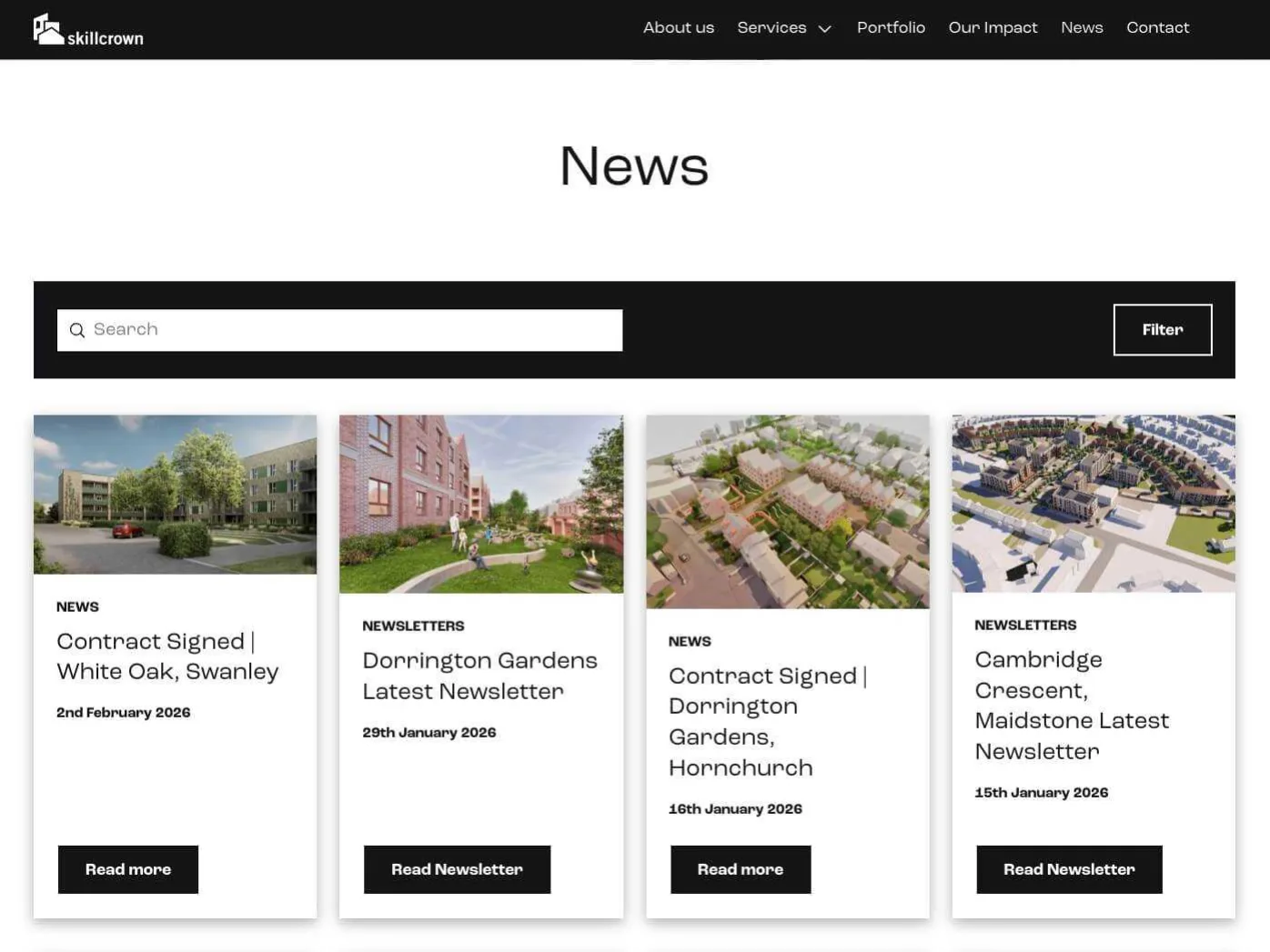Open Our Impact in navigation
The height and width of the screenshot is (952, 1270).
(x=992, y=28)
